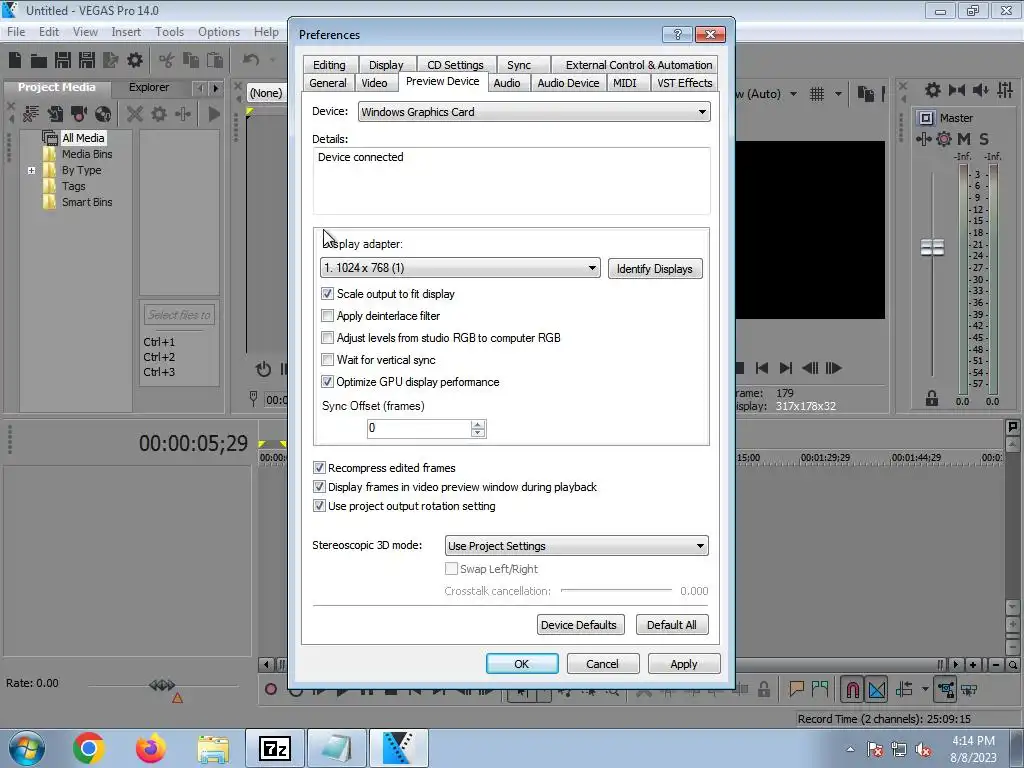Click the Start Preview play icon in Project Media

[x=214, y=114]
